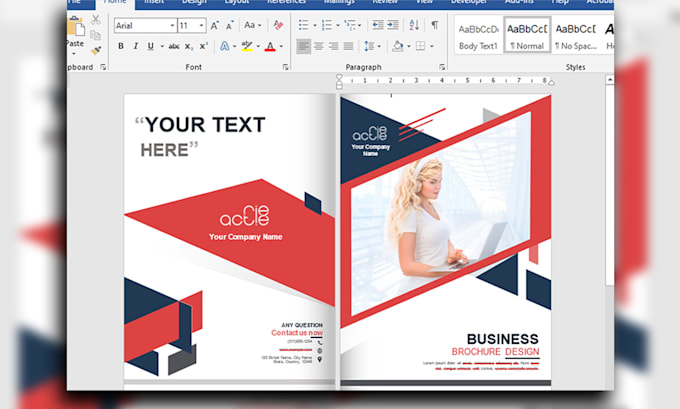Switch to the Design ribbon tab
680x409 pixels.
[x=194, y=2]
